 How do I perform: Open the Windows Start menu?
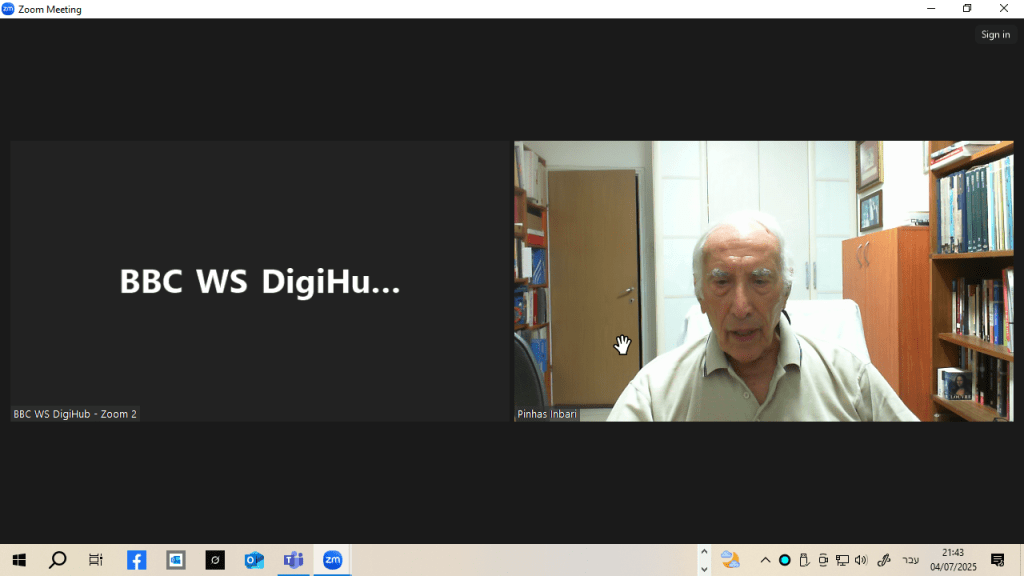coord(19,560)
